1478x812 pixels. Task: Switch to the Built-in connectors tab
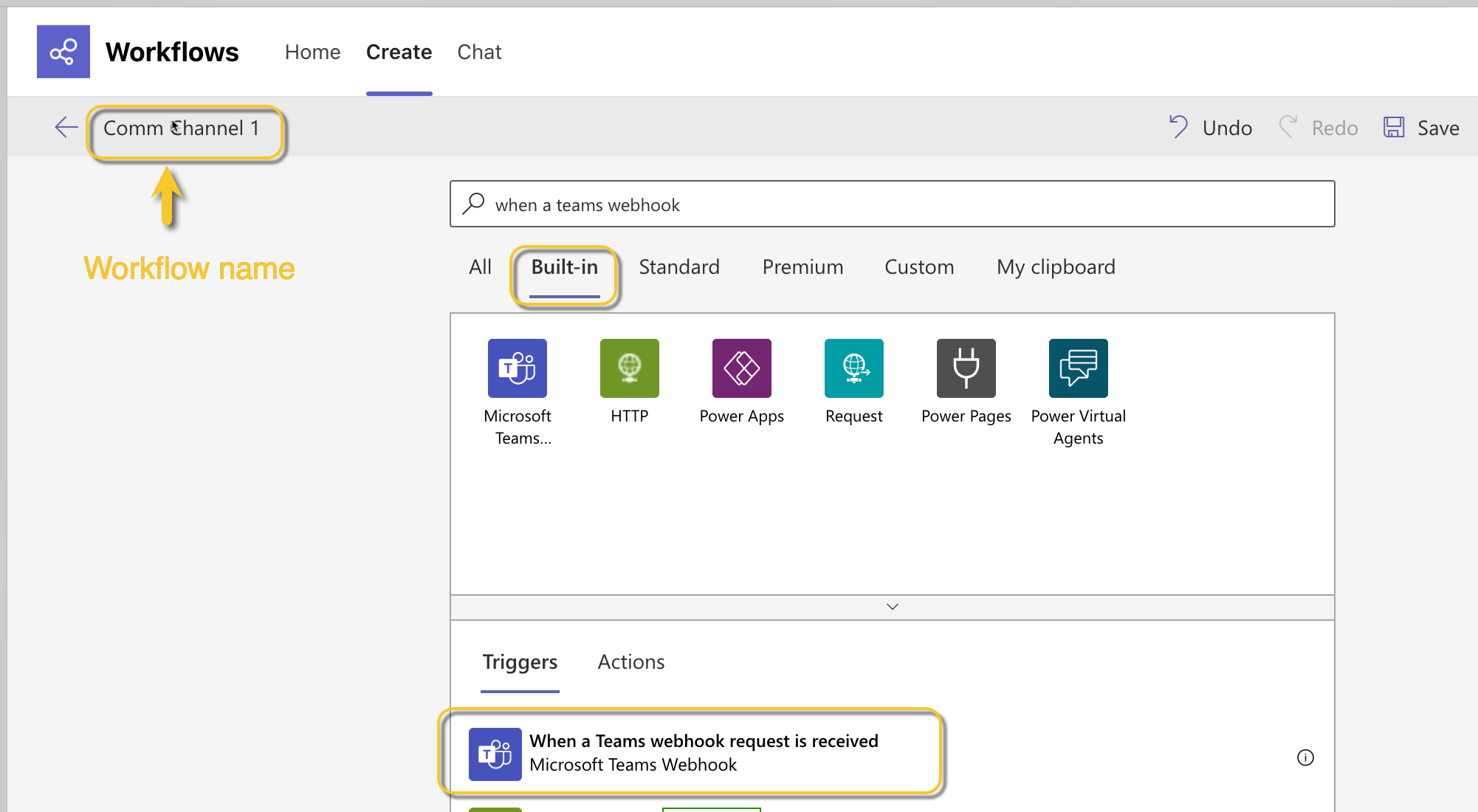coord(565,267)
